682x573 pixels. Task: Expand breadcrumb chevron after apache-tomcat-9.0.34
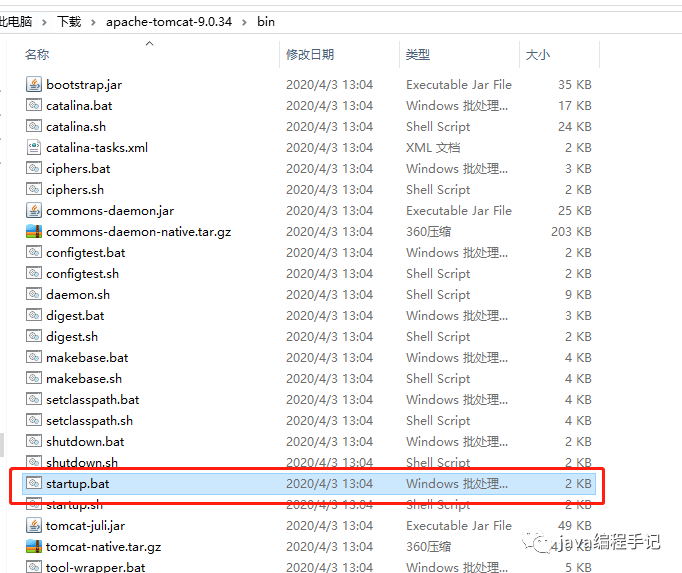[244, 22]
